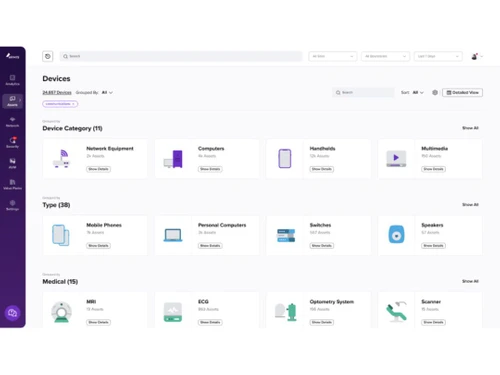Show Details for Handhelds
The image size is (500, 375).
(322, 169)
